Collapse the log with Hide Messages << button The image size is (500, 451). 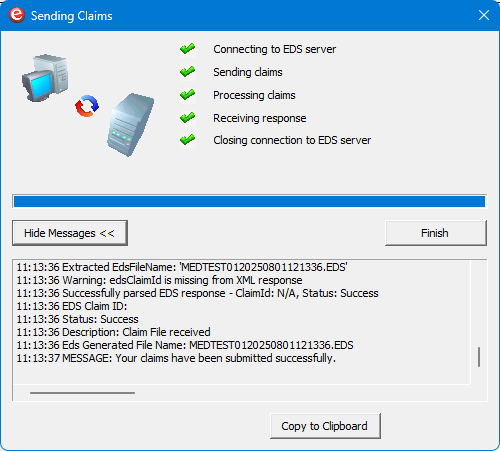pos(70,233)
